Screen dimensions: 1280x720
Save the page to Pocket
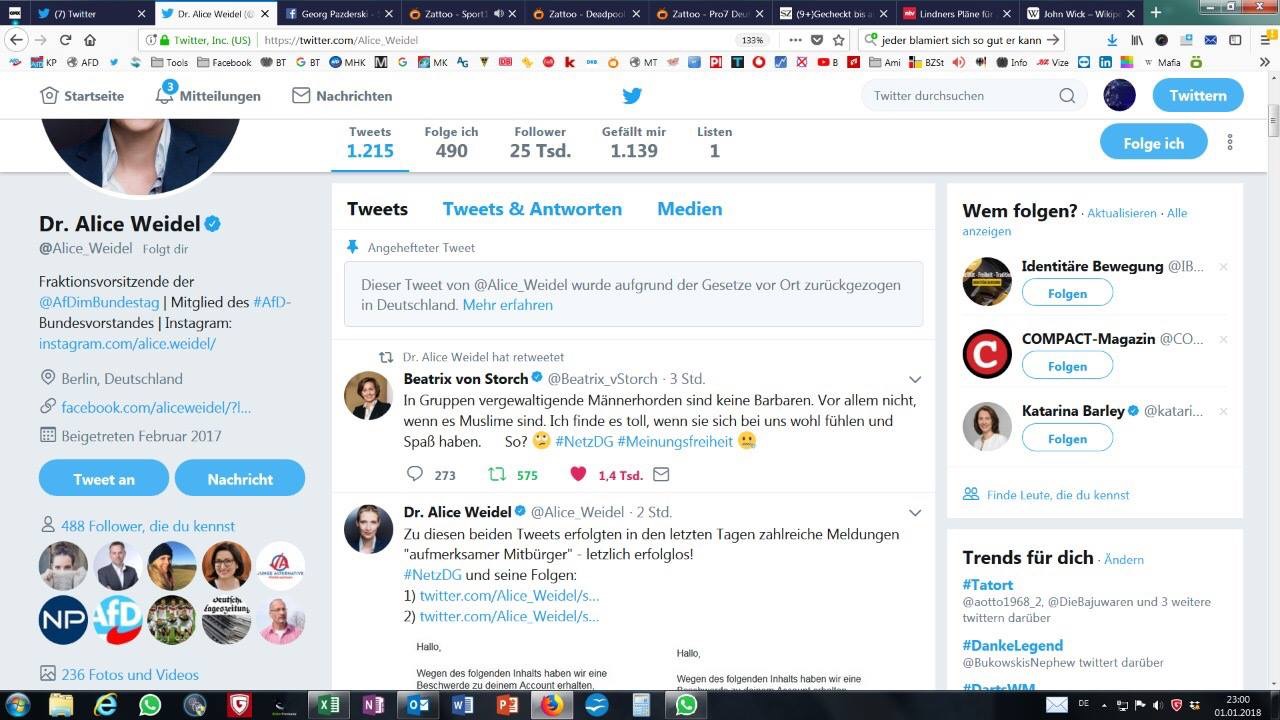pos(817,40)
